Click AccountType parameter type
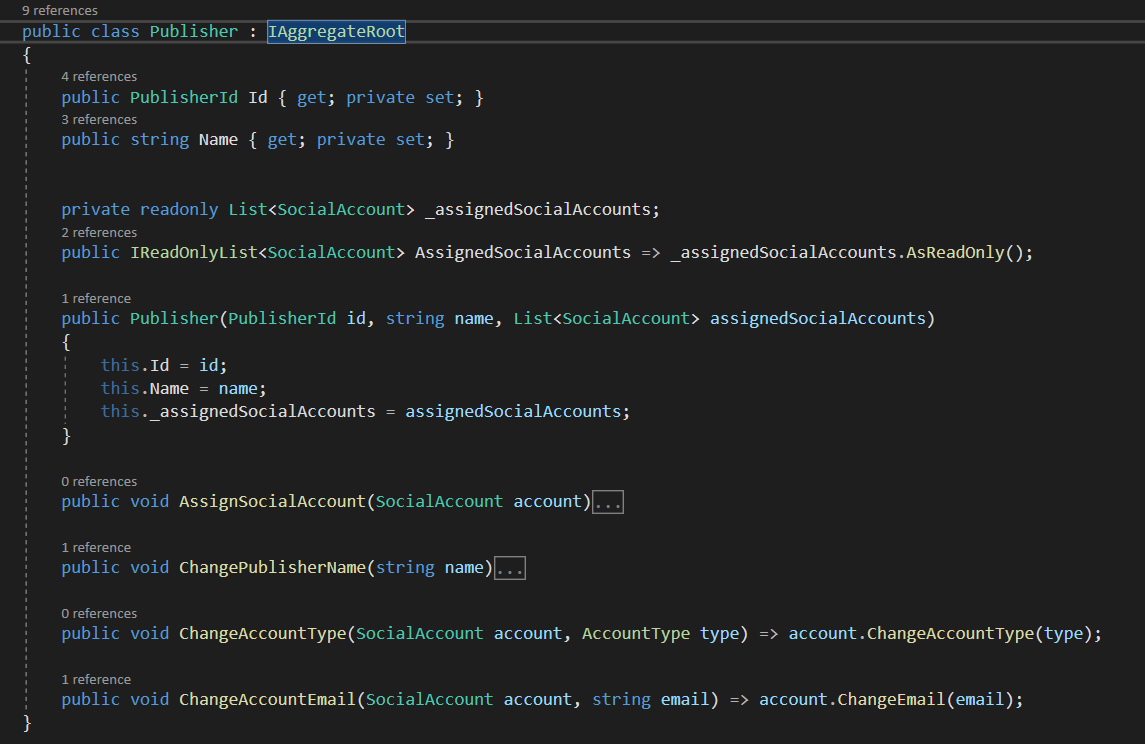 tap(635, 634)
